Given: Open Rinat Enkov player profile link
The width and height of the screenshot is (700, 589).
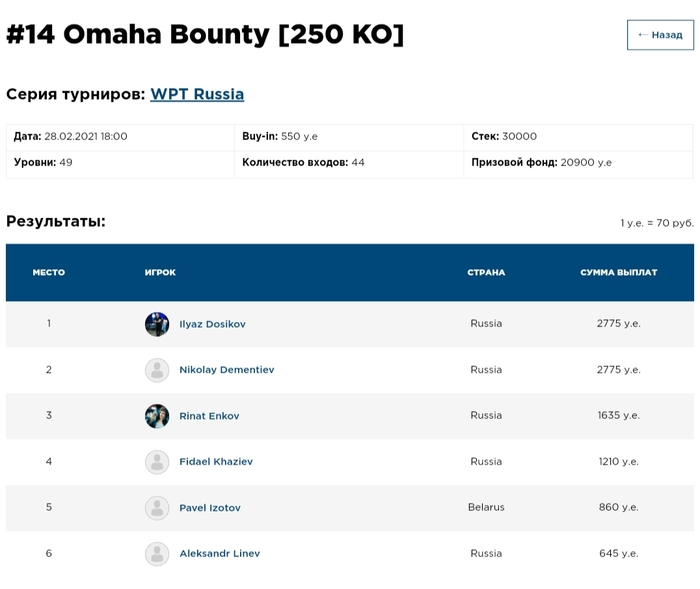Looking at the screenshot, I should coord(209,416).
